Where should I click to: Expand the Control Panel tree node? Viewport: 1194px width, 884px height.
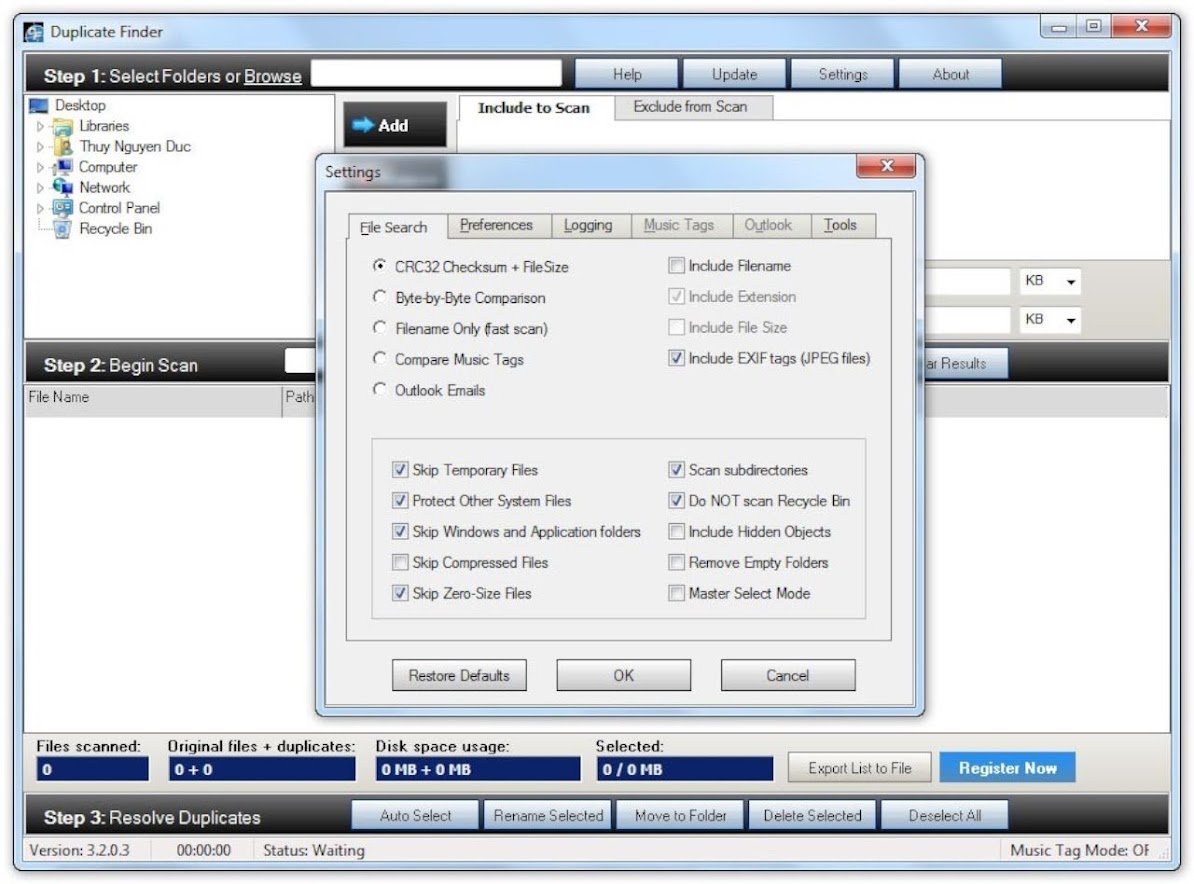(40, 209)
